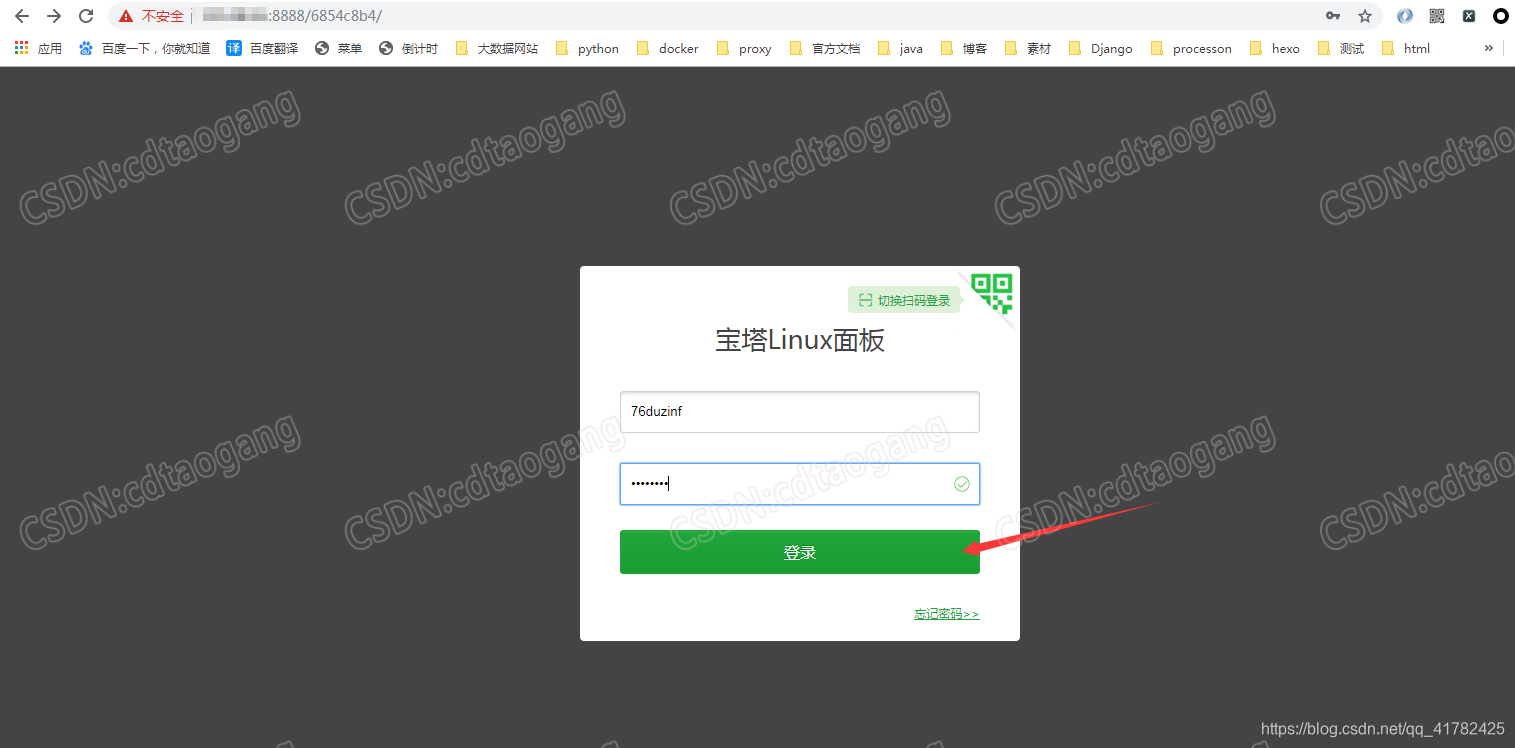Open the 官方文档 bookmark folder

pos(825,48)
